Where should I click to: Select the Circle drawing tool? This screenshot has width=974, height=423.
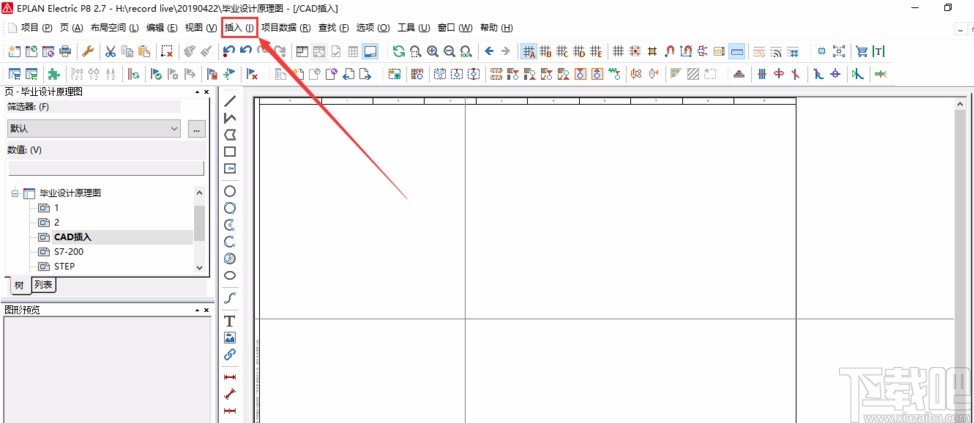click(x=230, y=191)
